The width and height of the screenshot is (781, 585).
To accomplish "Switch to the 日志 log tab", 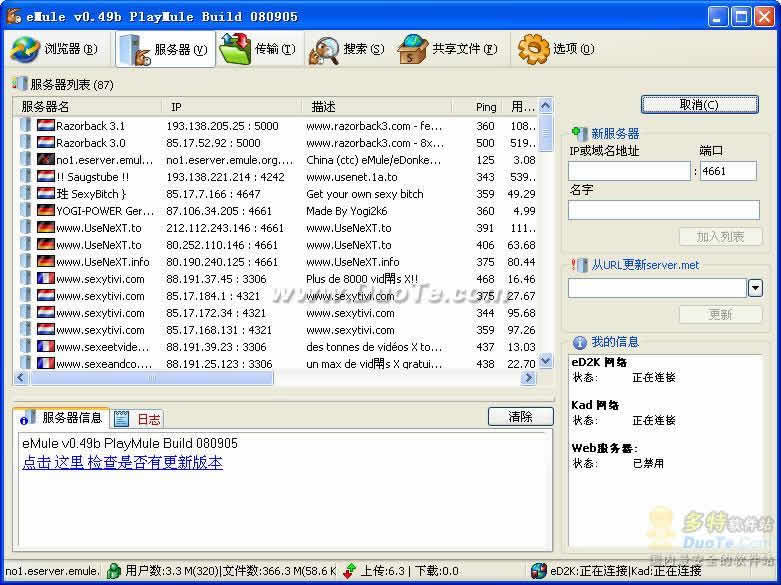I will tap(137, 419).
